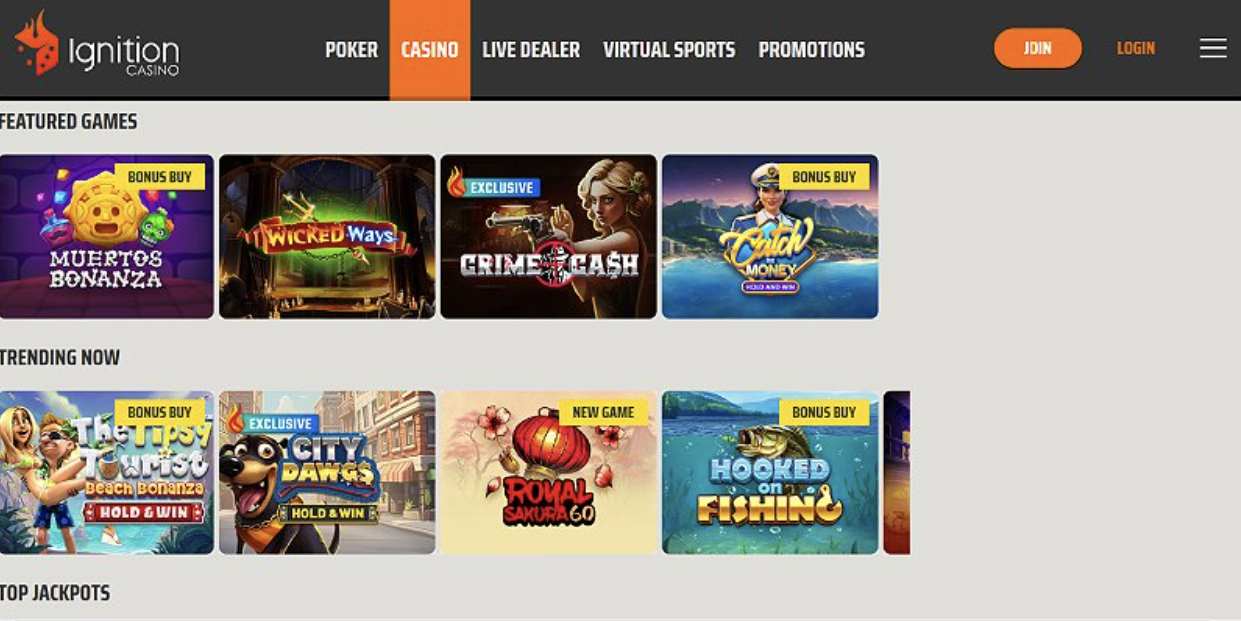Open the City Dawgs Hold & Win game
1241x621 pixels.
[327, 472]
